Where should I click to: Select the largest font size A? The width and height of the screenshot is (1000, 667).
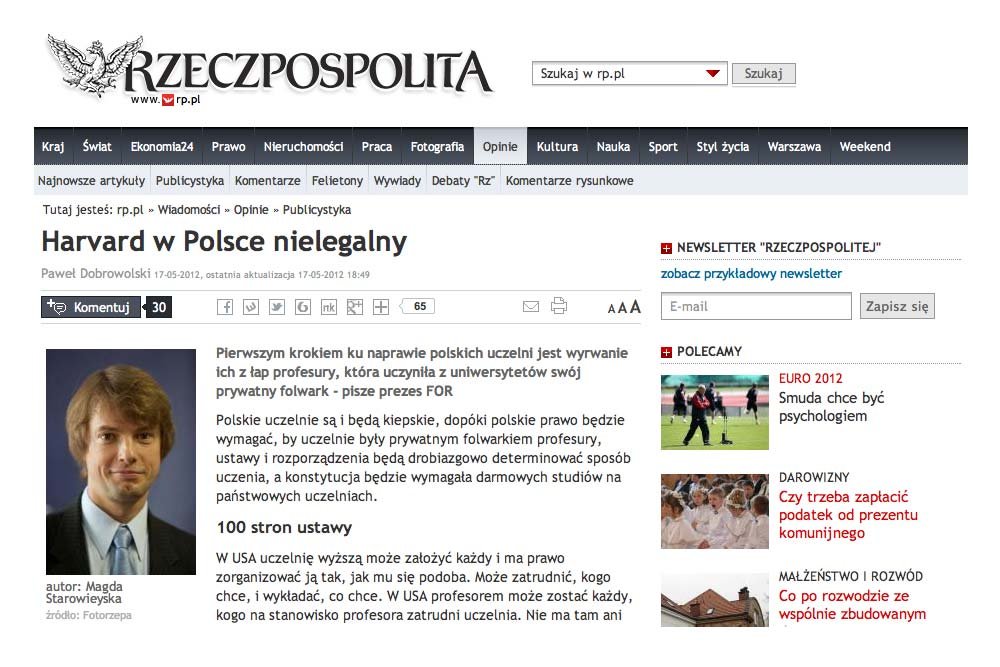click(635, 307)
